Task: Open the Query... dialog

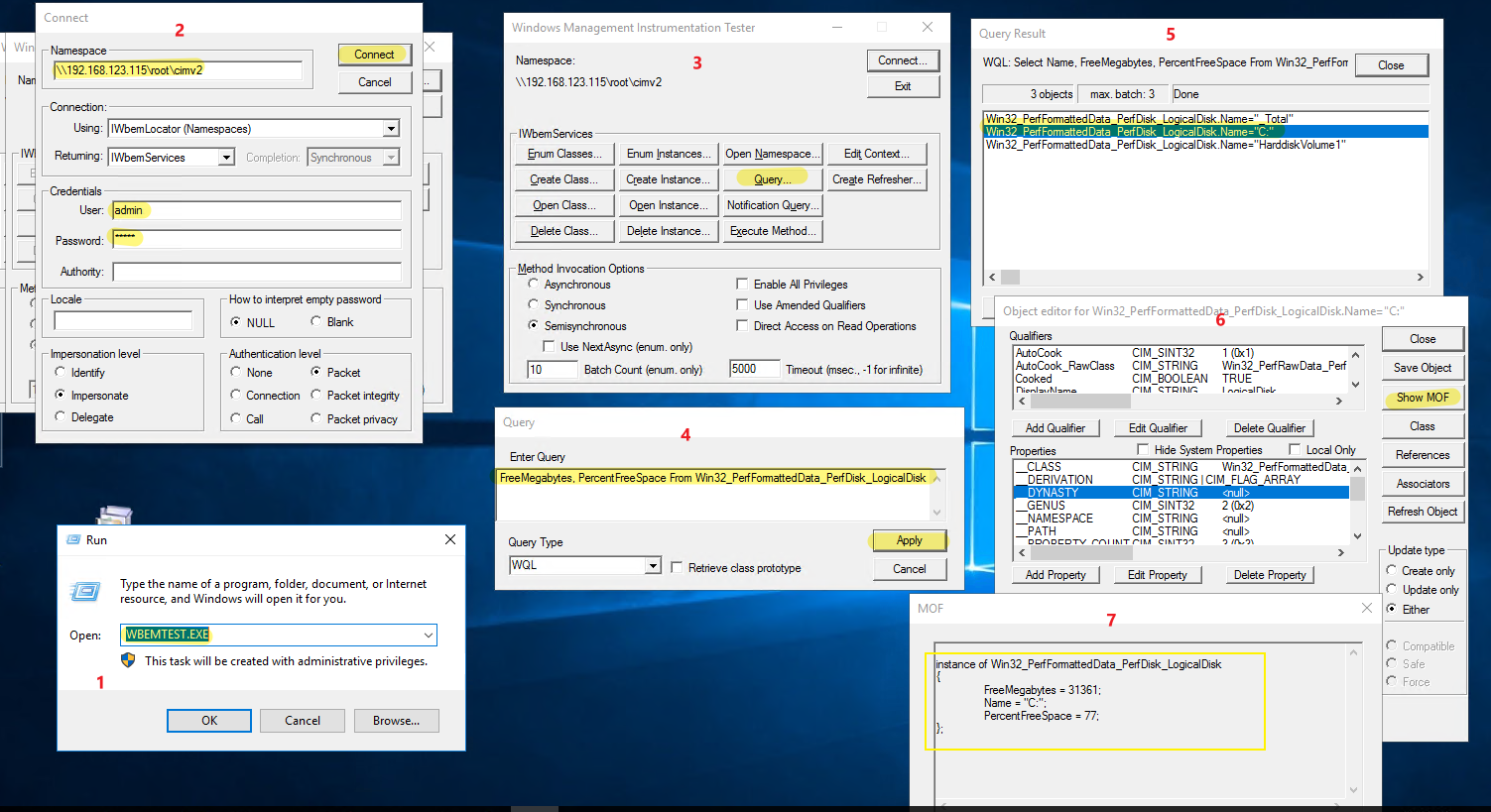Action: pyautogui.click(x=772, y=178)
